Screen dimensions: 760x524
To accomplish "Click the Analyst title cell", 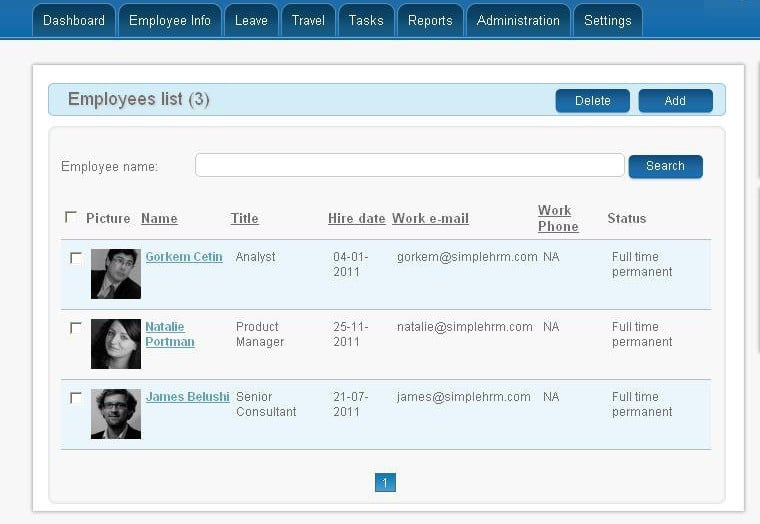I will [x=255, y=257].
